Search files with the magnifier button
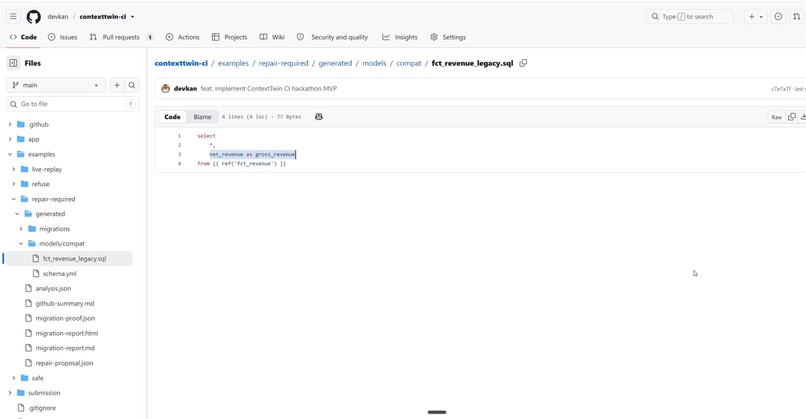Screen dimensions: 806x419 (x=132, y=85)
